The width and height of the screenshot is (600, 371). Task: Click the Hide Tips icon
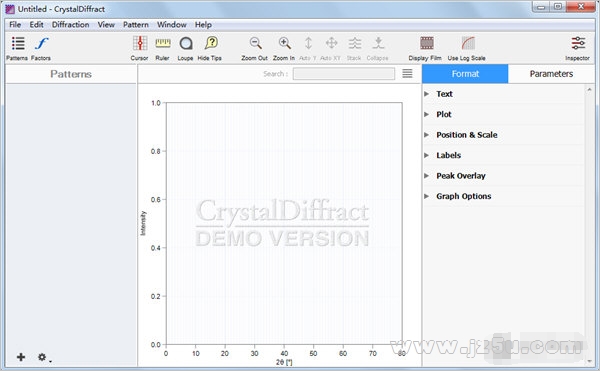(211, 43)
